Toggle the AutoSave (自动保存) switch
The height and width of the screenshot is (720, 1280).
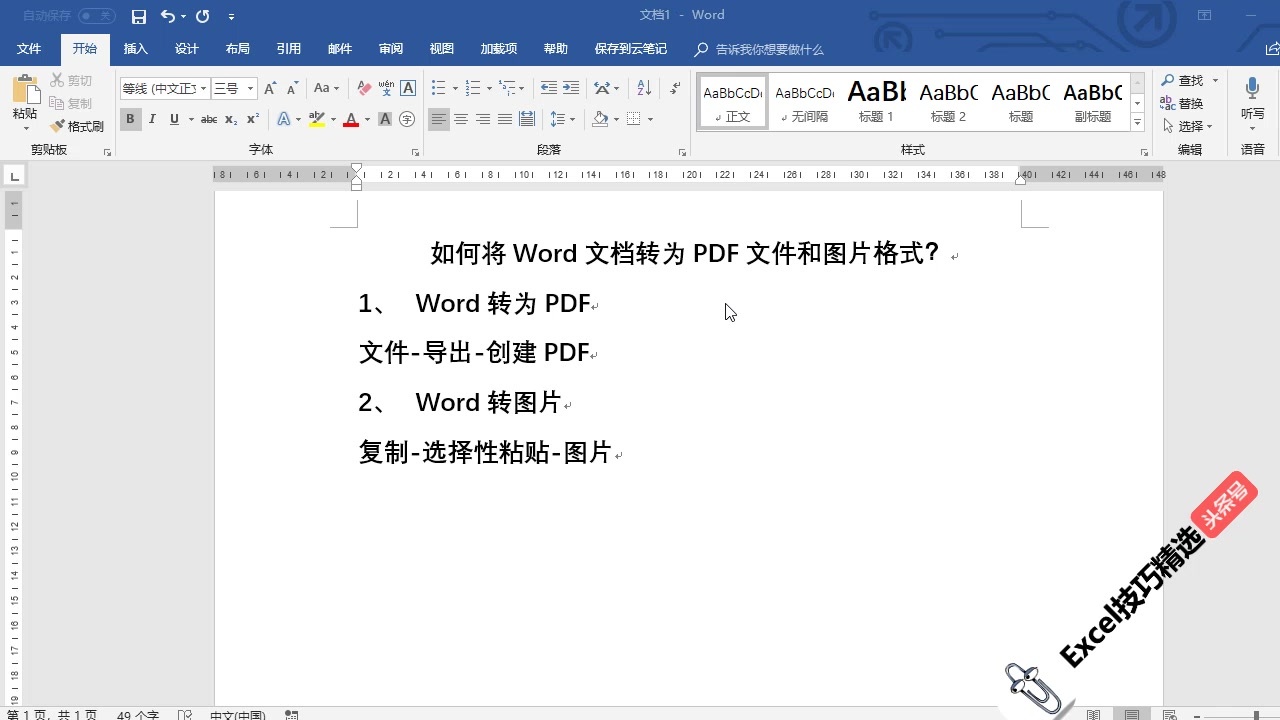pos(96,16)
